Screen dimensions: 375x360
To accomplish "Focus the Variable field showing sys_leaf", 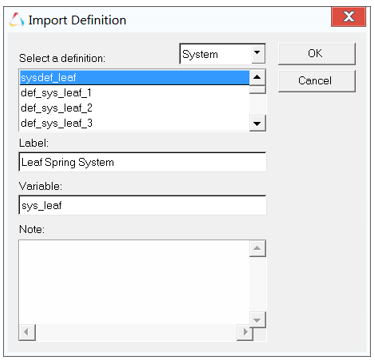I will point(142,205).
